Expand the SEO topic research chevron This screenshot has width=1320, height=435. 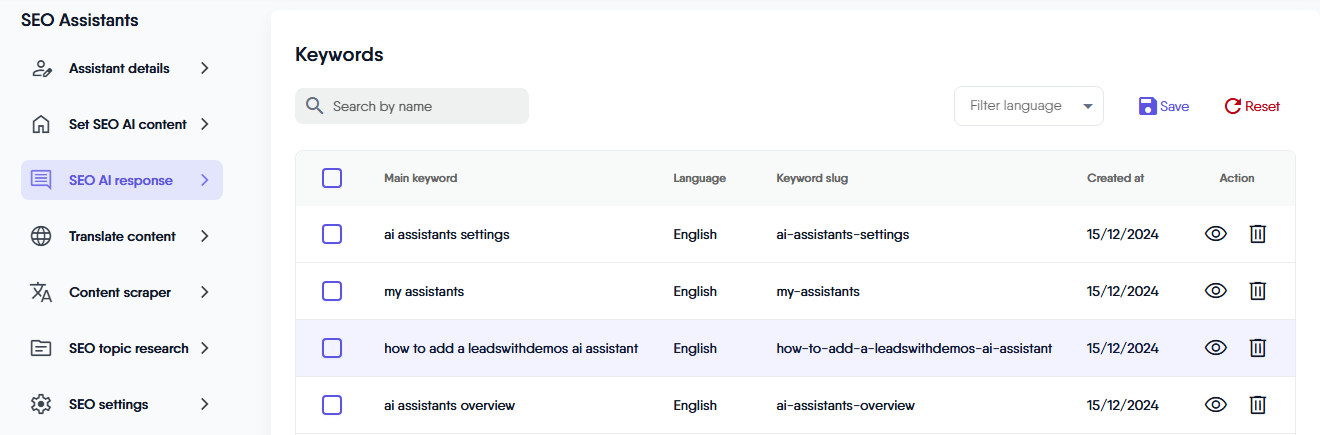coord(204,349)
